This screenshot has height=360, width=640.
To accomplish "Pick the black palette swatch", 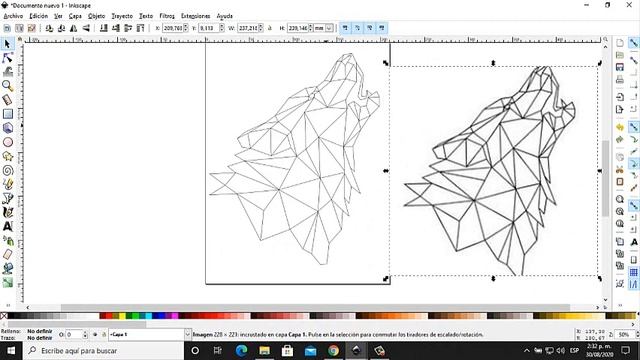I will (x=11, y=316).
